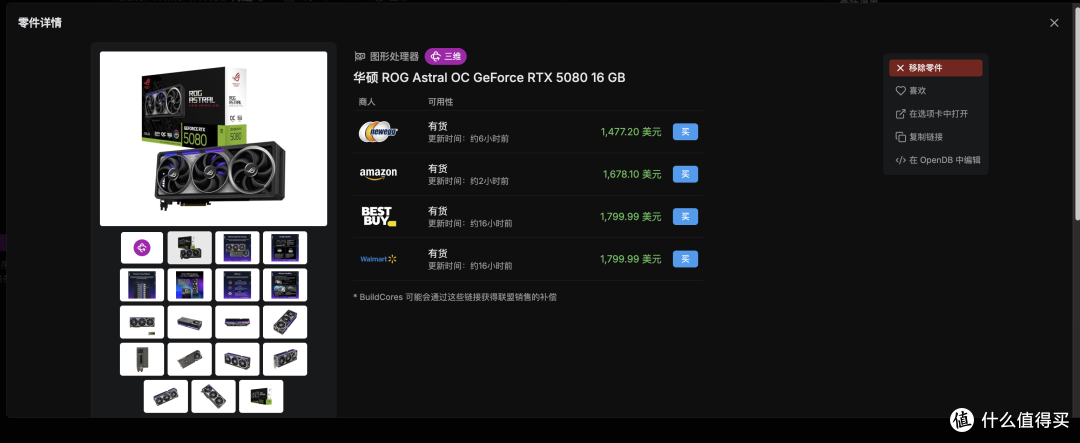Screen dimensions: 1080x443
Task: Click the Newegg price 1,477.20 美元
Action: (631, 132)
